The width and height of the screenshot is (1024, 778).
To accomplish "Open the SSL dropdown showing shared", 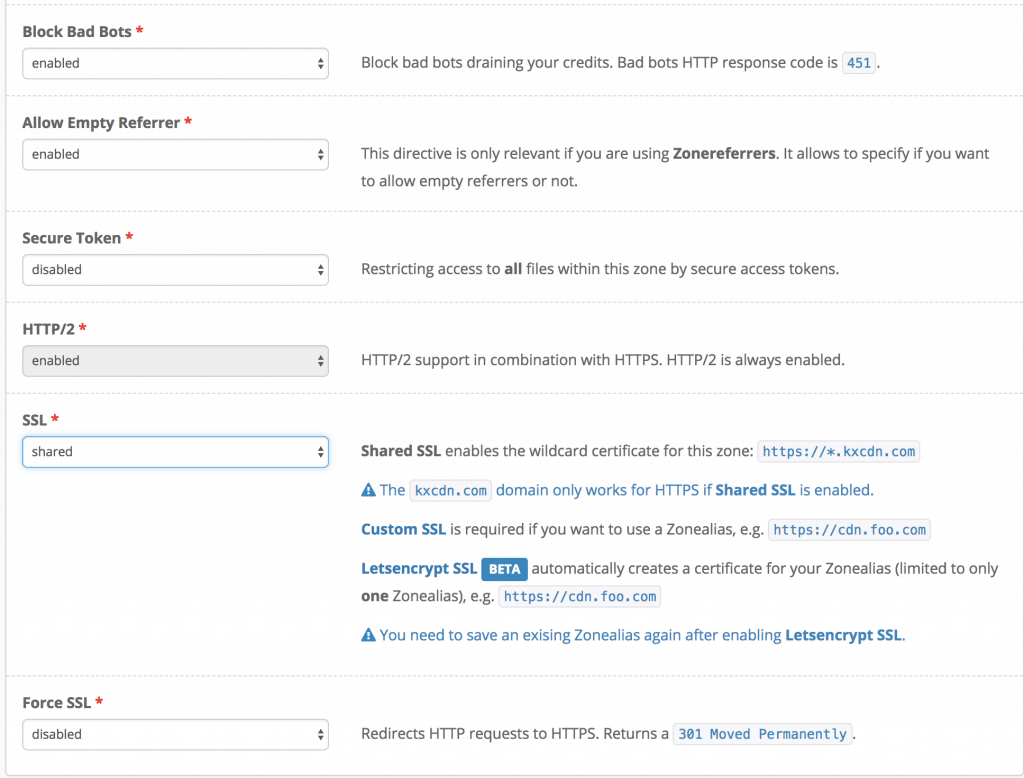I will click(x=175, y=451).
